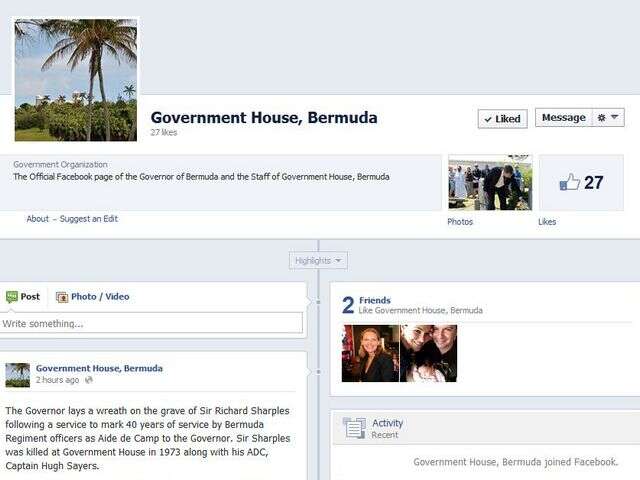
Task: Click the thumbs-up Likes icon showing 27
Action: click(x=569, y=182)
